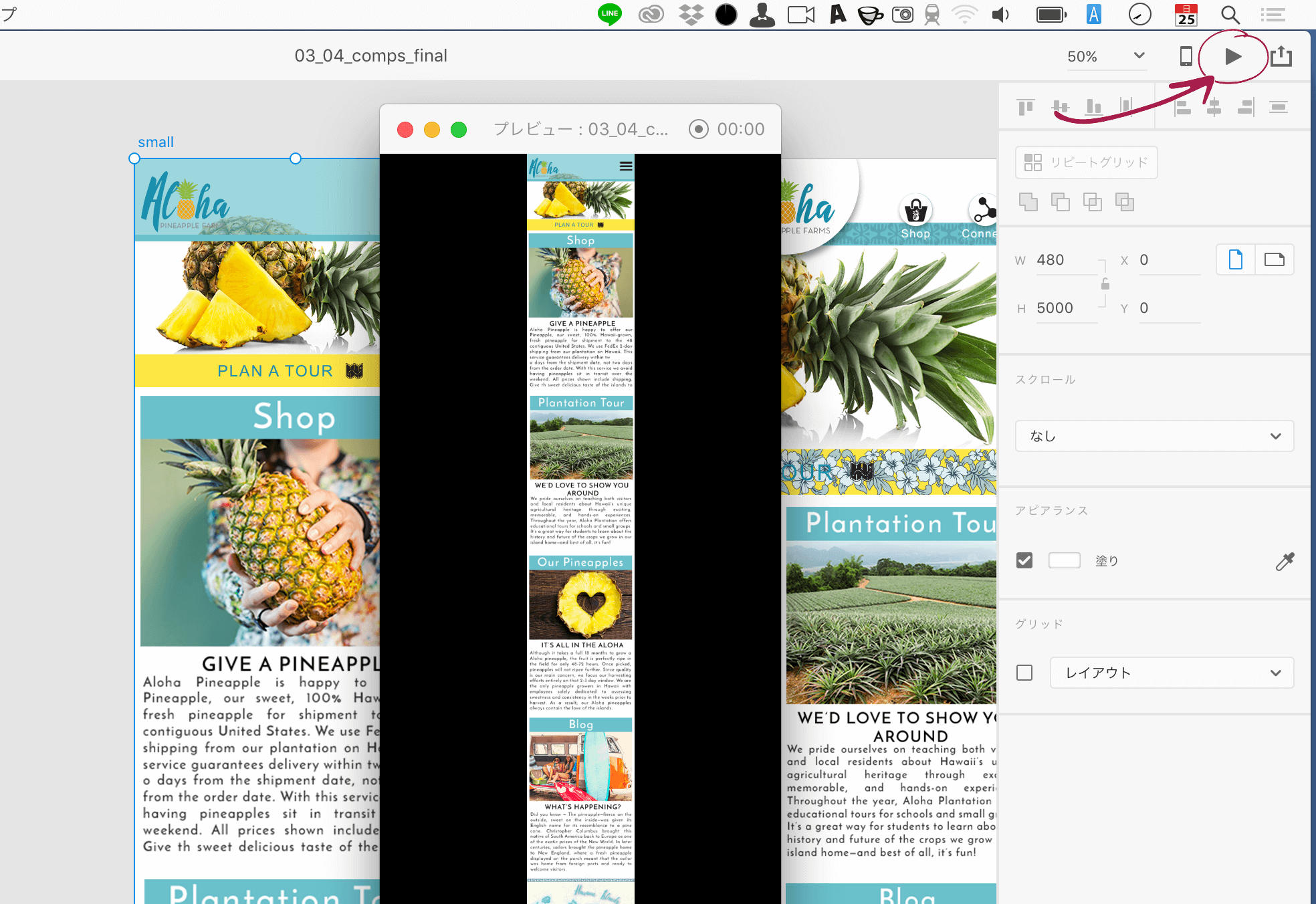Distribute objects horizontally

point(1127,107)
